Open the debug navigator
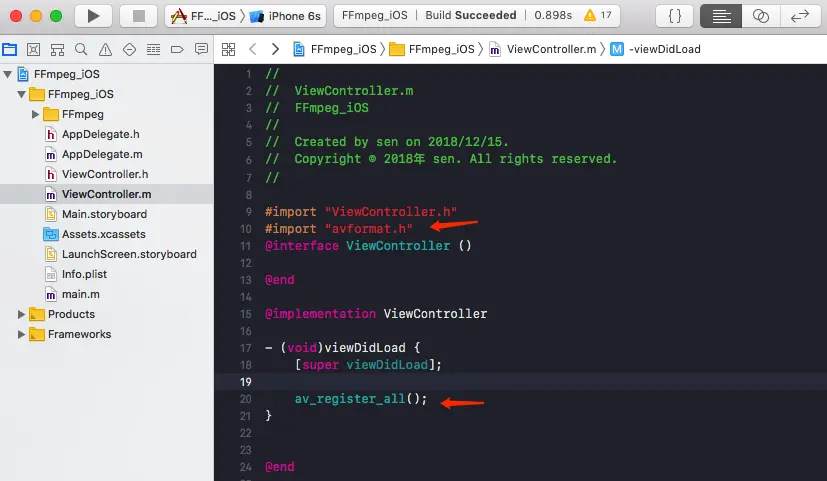 point(153,50)
